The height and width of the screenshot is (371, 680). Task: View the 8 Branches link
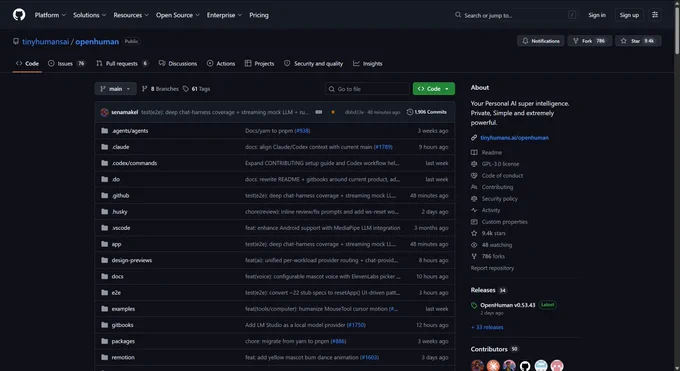click(x=160, y=89)
